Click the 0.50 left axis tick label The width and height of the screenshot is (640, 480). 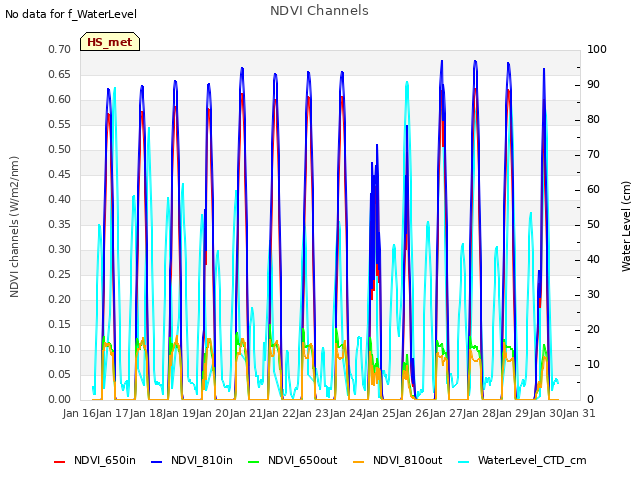click(59, 149)
